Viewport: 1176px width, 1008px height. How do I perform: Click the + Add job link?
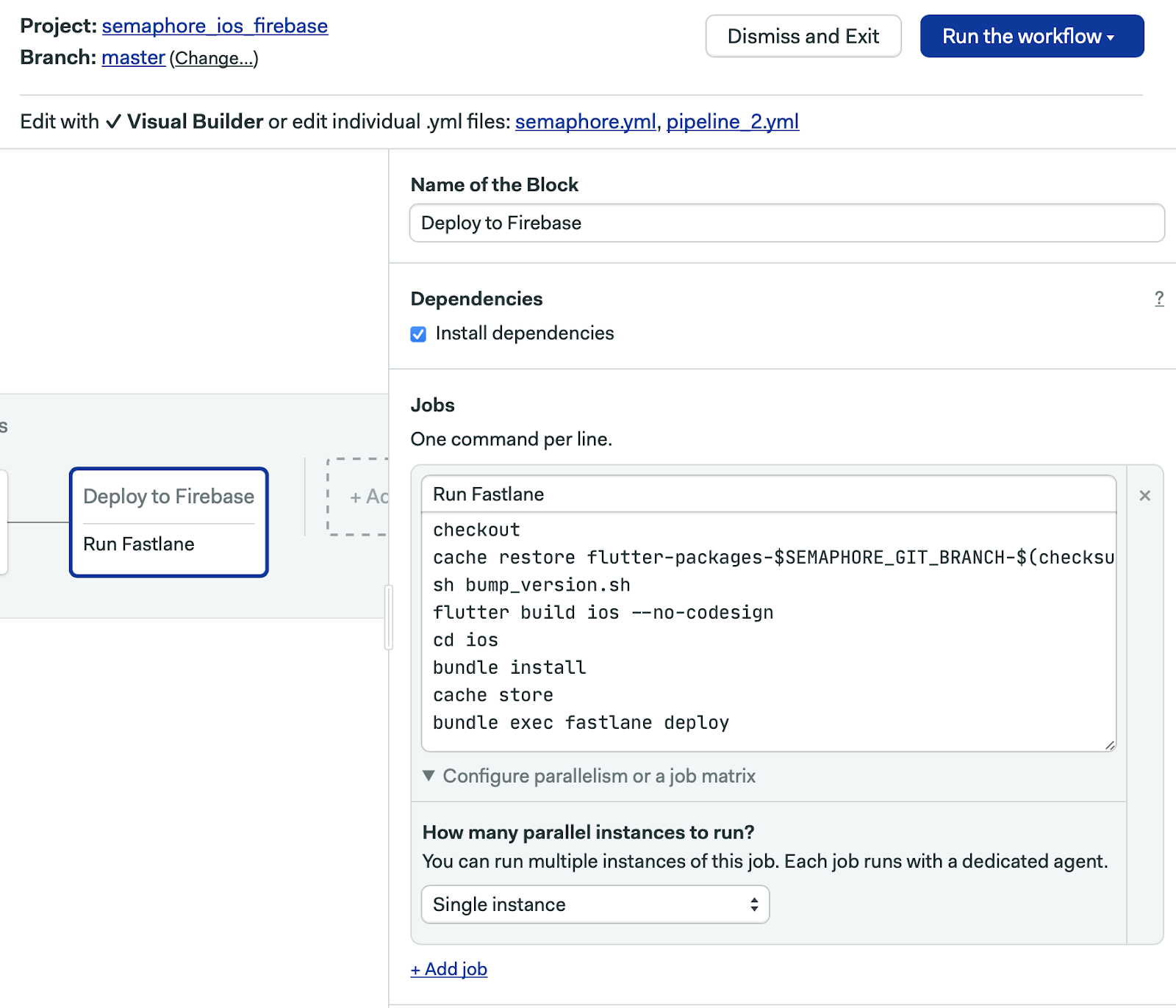tap(449, 969)
